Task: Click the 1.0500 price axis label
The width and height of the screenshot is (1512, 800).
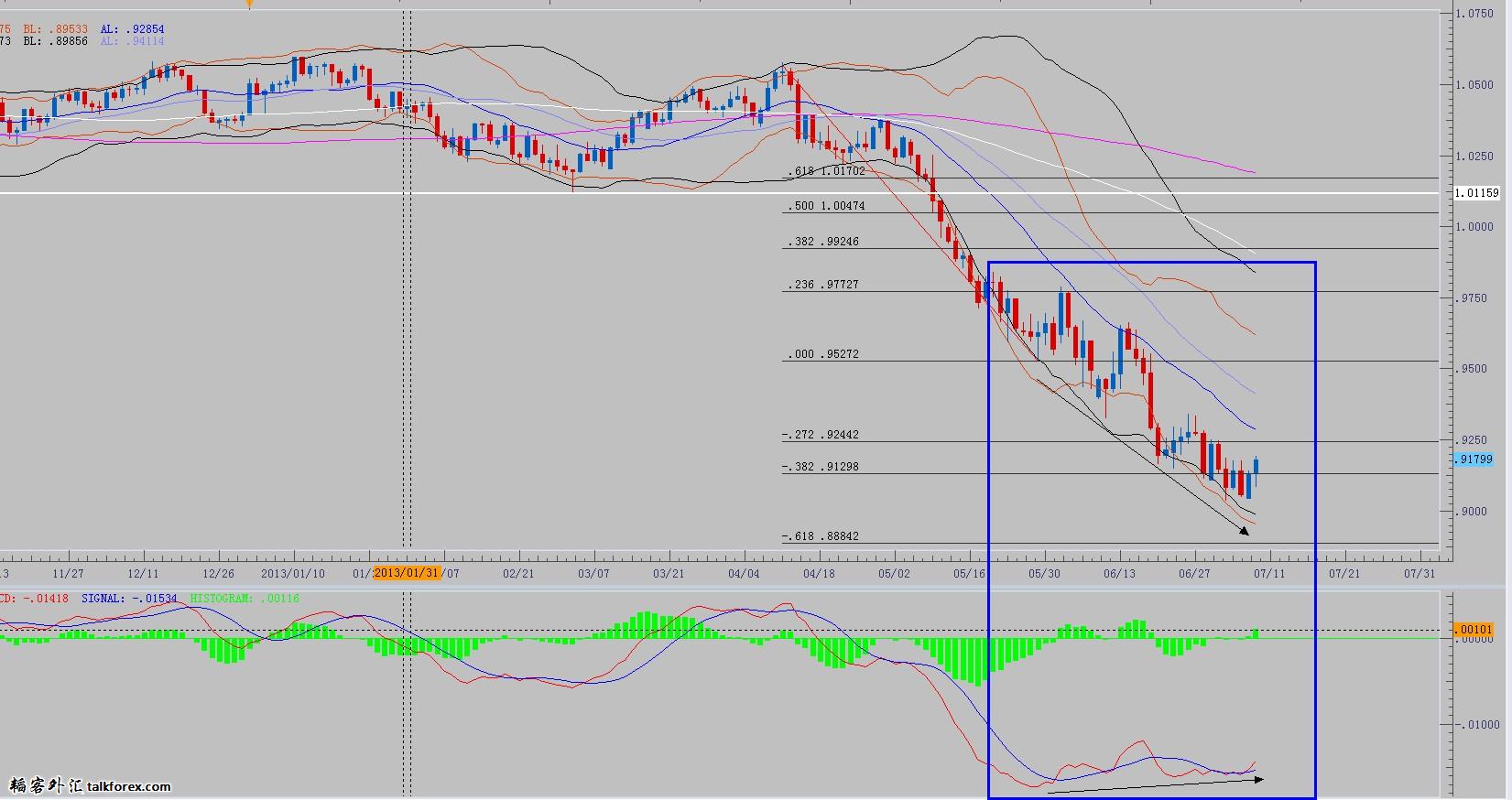Action: click(x=1474, y=85)
